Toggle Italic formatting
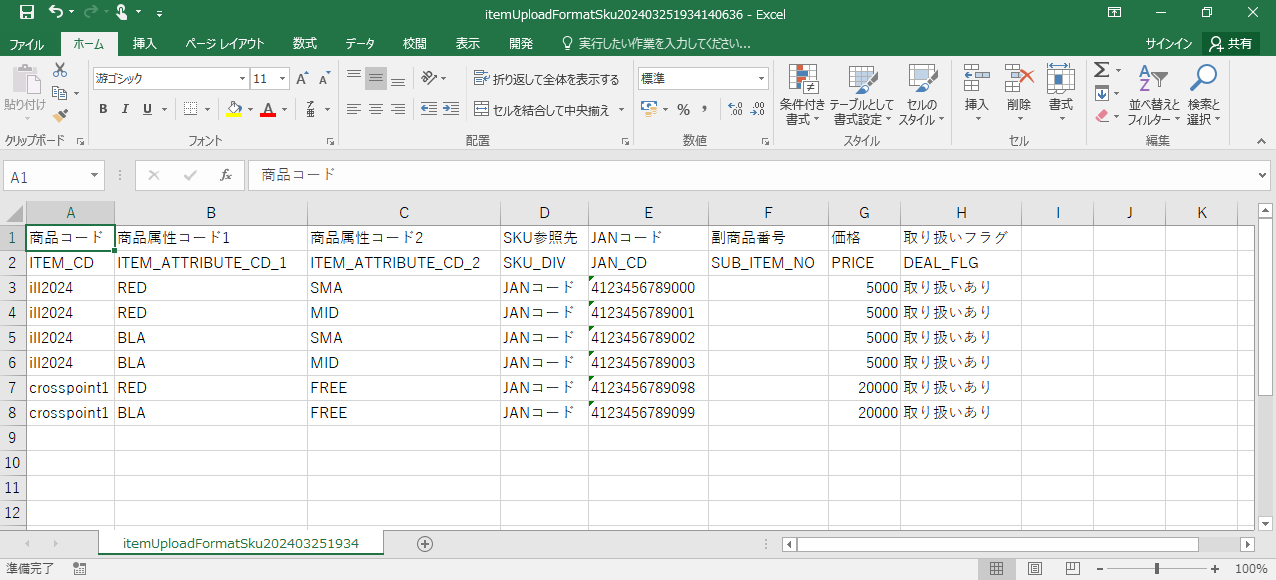The image size is (1276, 580). (x=125, y=109)
